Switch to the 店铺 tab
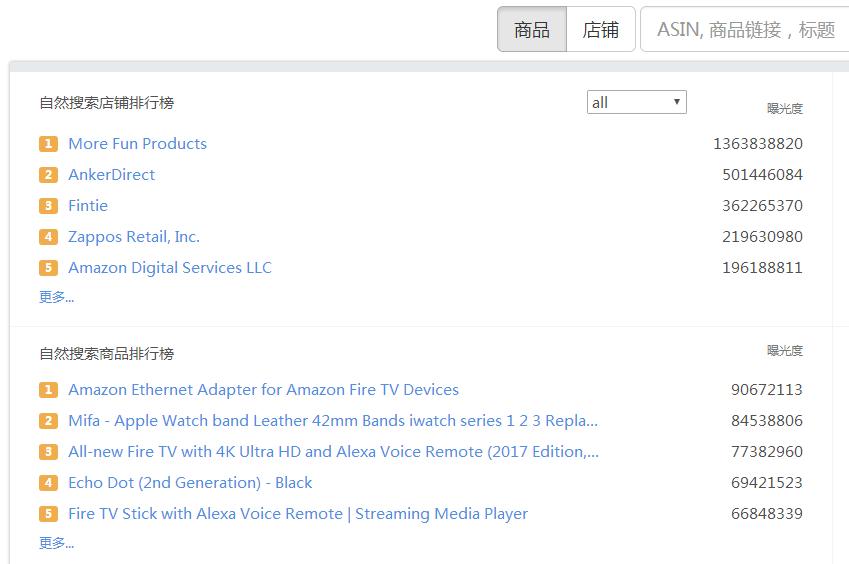The width and height of the screenshot is (849, 564). pyautogui.click(x=600, y=30)
